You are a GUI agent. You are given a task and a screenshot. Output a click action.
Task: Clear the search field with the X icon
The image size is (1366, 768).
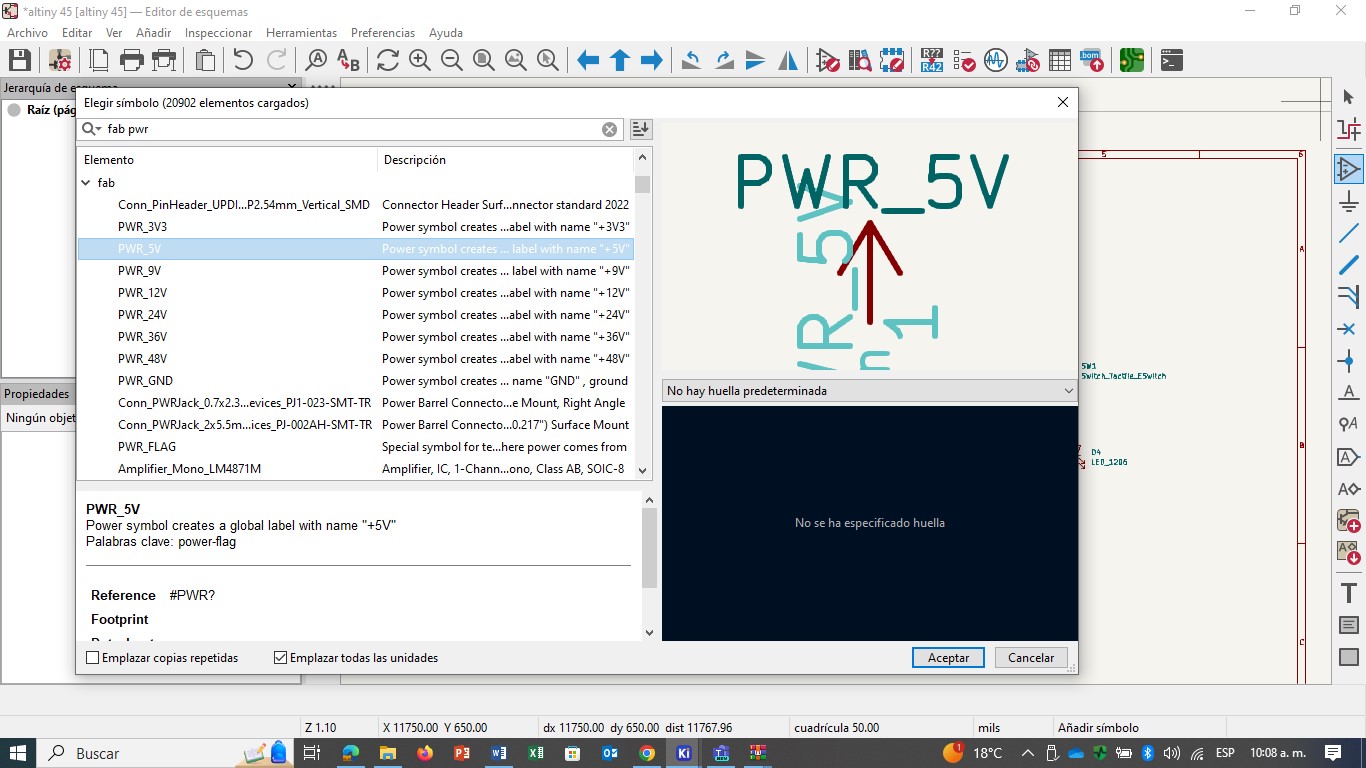pos(609,129)
